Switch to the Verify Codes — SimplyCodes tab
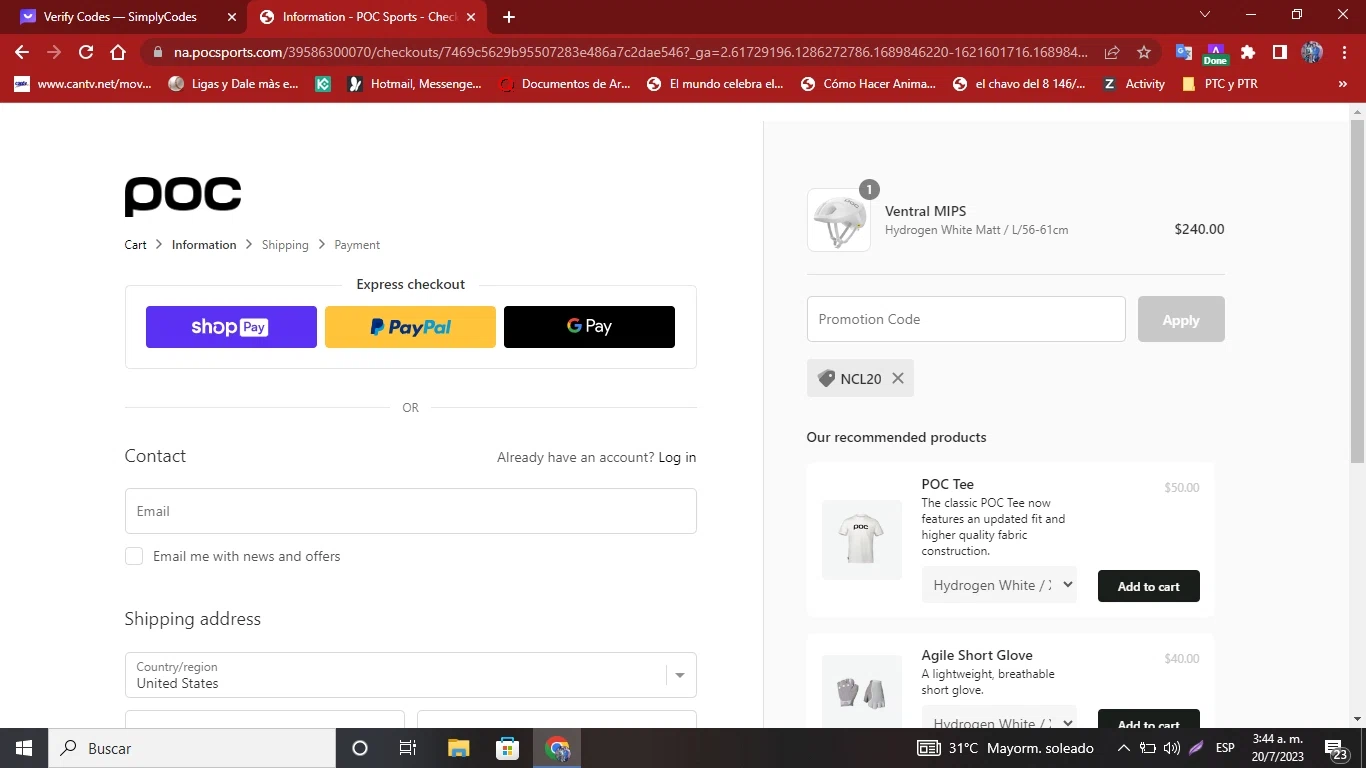The height and width of the screenshot is (768, 1366). click(130, 17)
